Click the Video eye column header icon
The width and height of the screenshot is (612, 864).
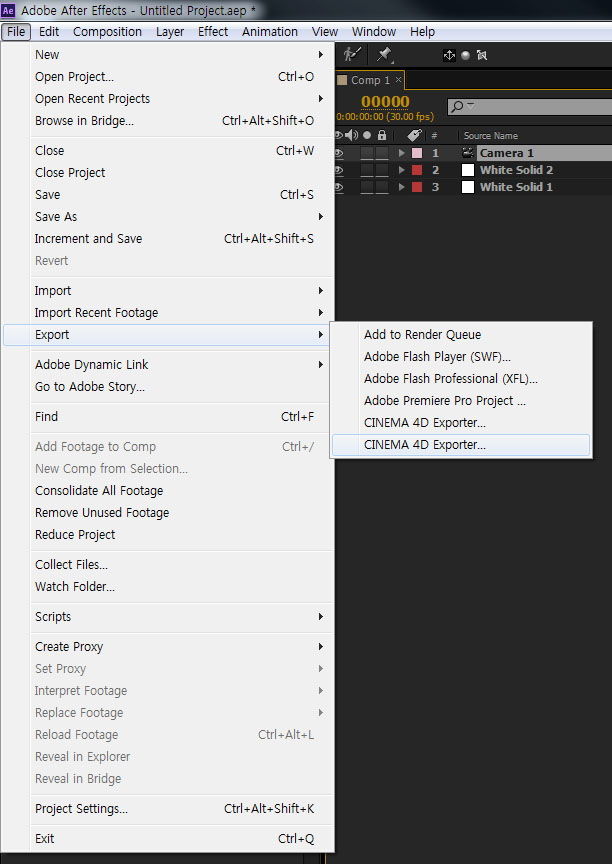click(x=339, y=135)
